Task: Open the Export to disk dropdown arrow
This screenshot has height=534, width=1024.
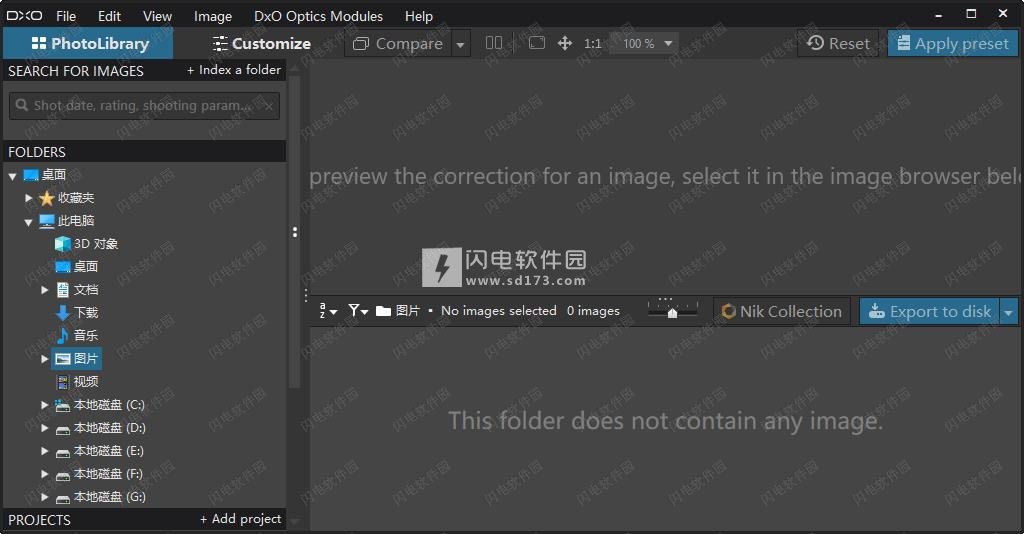Action: 1009,312
